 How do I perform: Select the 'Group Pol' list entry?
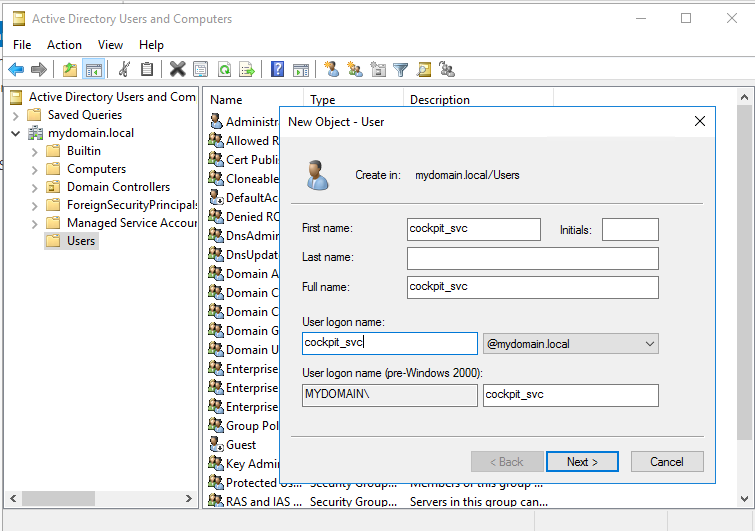coord(244,426)
